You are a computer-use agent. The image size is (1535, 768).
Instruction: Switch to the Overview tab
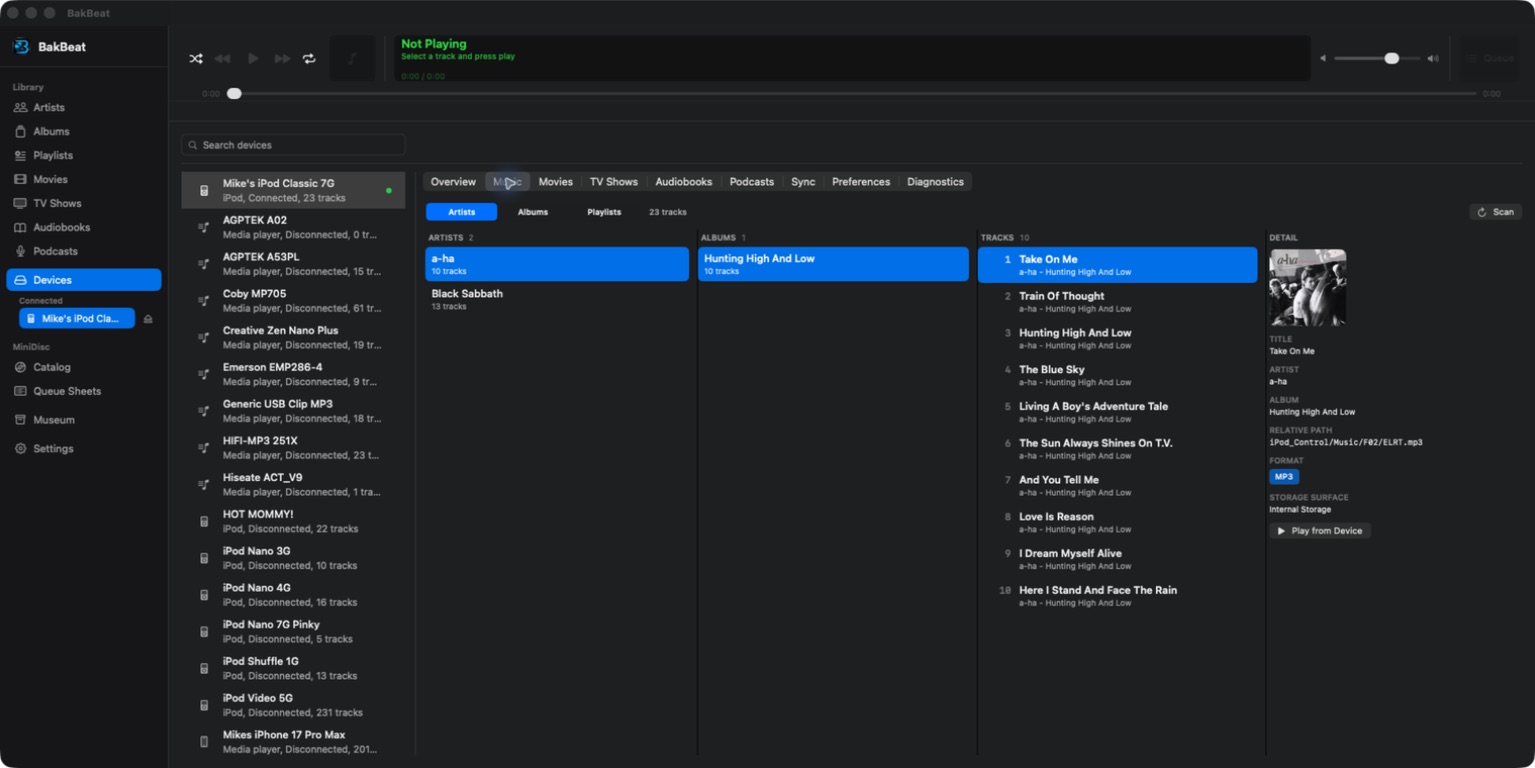pyautogui.click(x=453, y=182)
